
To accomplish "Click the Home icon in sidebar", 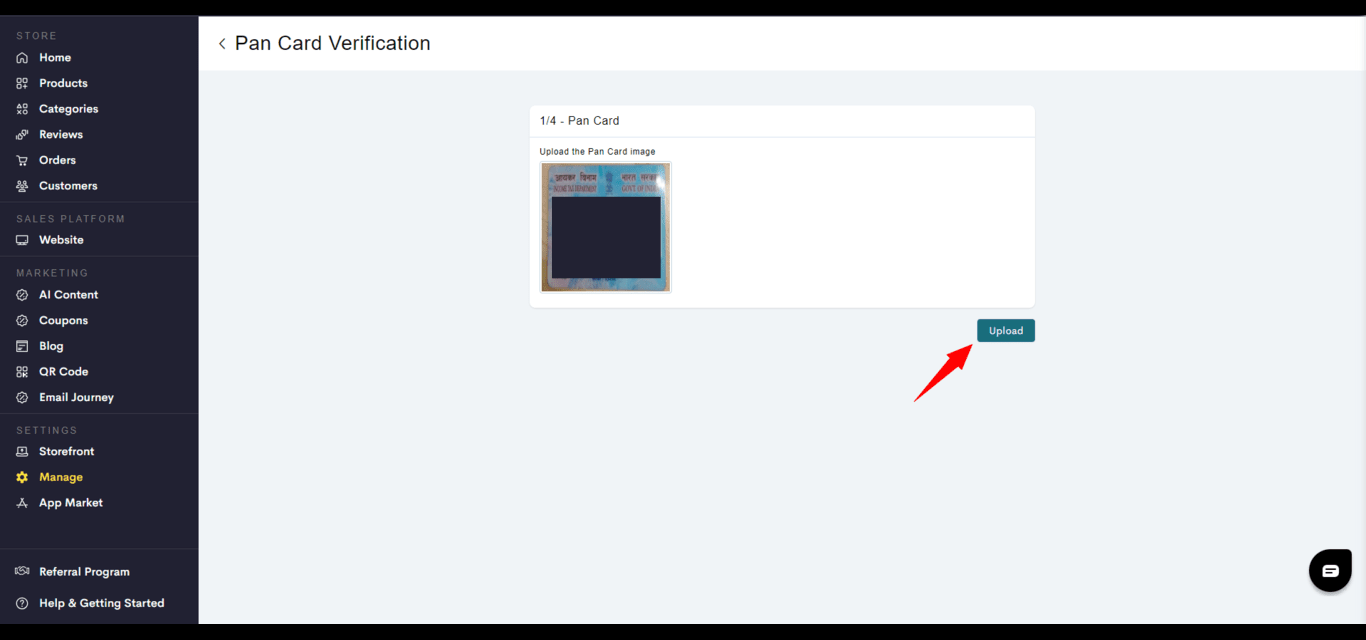I will [22, 58].
